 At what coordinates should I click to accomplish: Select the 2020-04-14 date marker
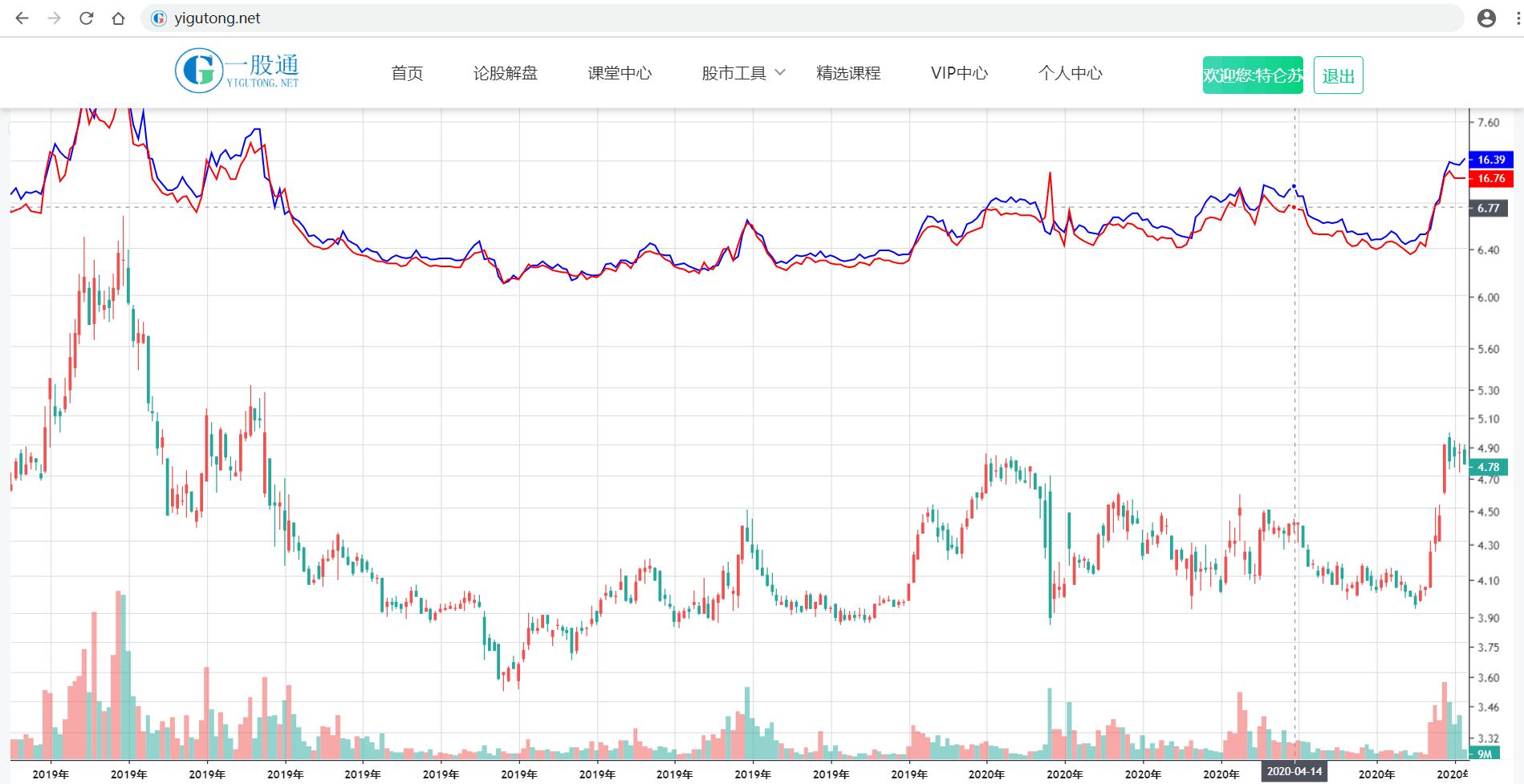(x=1294, y=771)
